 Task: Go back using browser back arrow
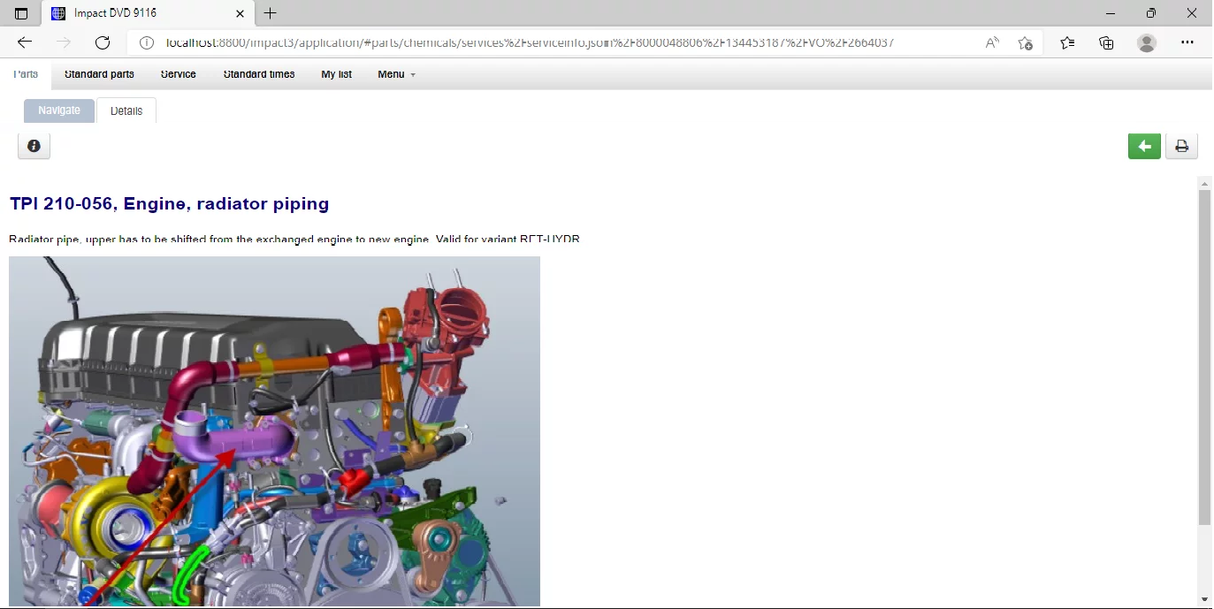coord(25,42)
